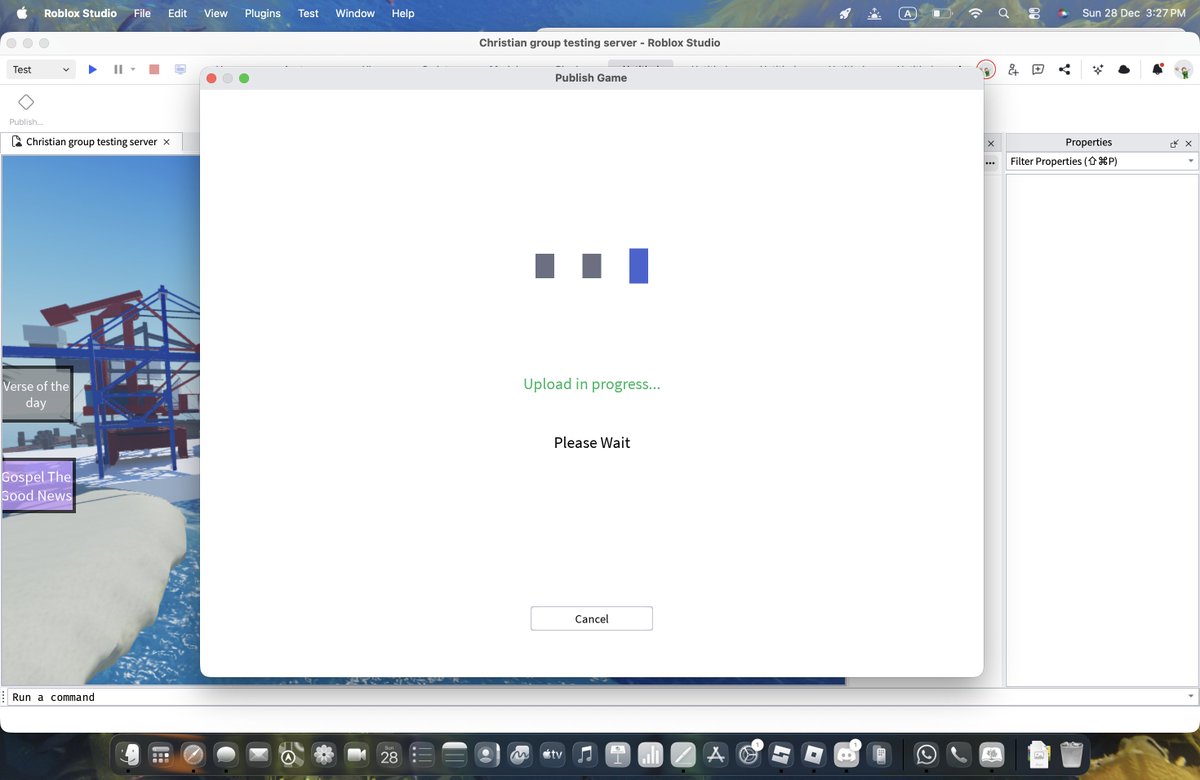This screenshot has width=1200, height=780.
Task: Open the Window menu
Action: [x=355, y=13]
